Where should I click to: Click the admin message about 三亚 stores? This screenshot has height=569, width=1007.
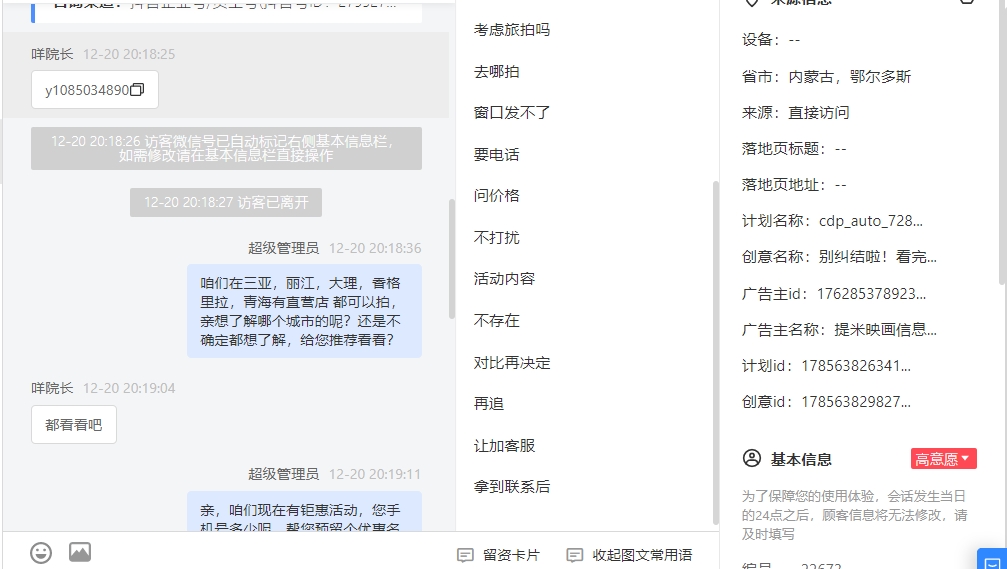coord(304,311)
